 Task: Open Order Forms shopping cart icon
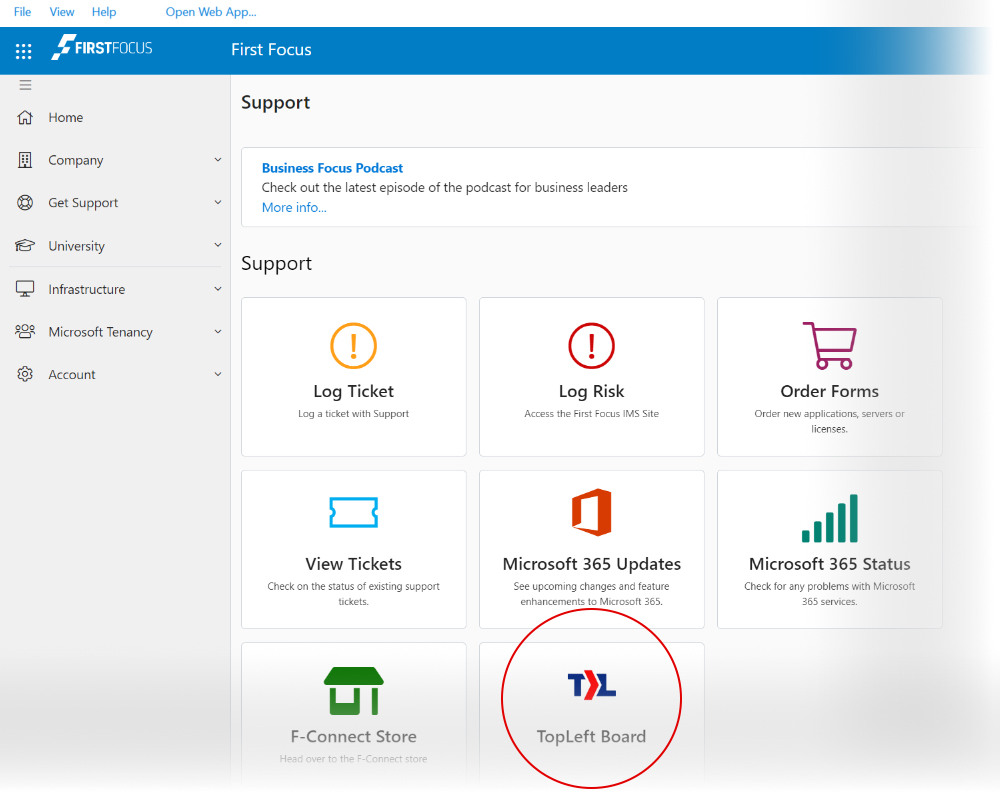pos(829,345)
